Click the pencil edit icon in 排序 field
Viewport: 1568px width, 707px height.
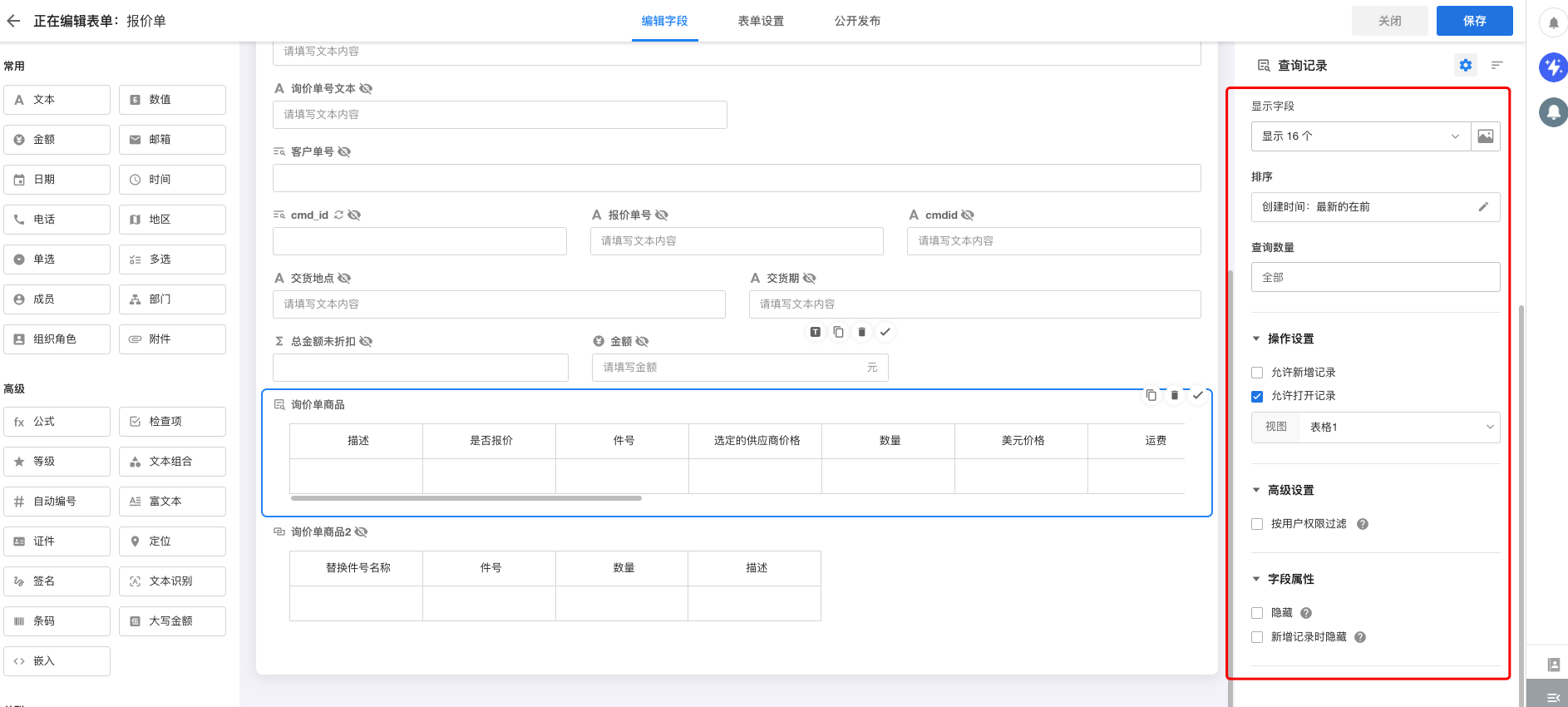coord(1483,207)
